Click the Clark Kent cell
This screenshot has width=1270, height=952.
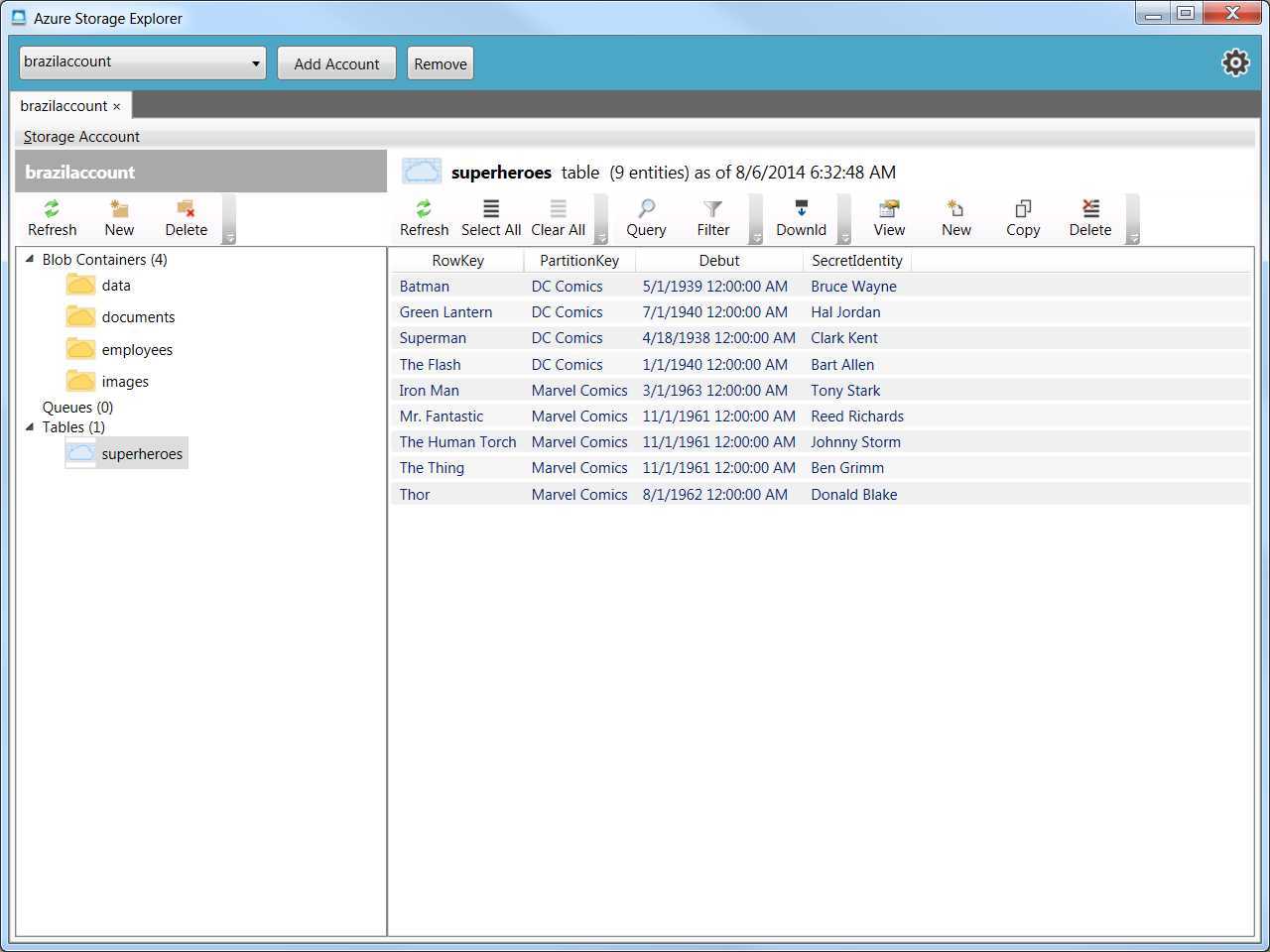tap(844, 338)
